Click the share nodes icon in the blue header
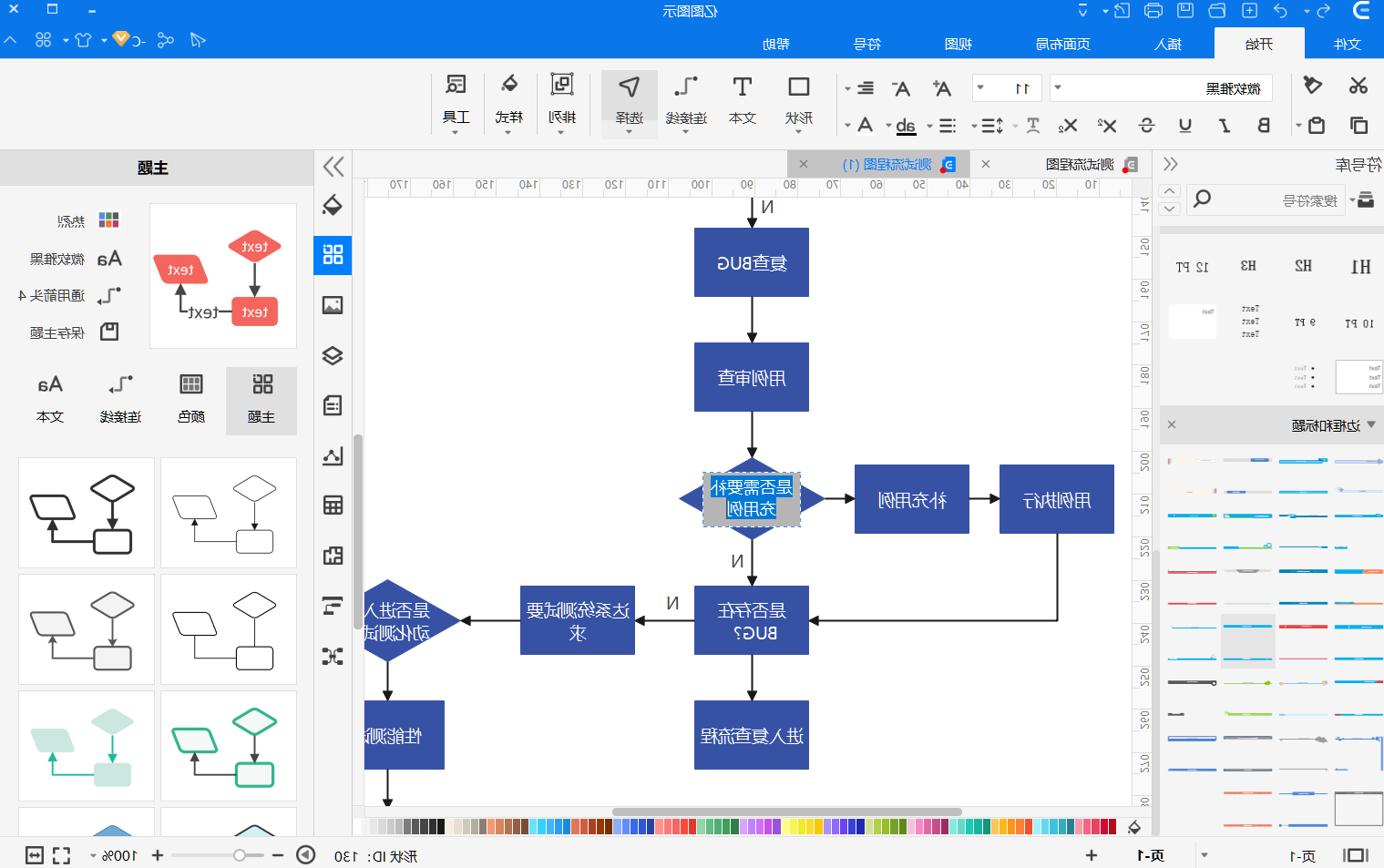 pyautogui.click(x=165, y=40)
